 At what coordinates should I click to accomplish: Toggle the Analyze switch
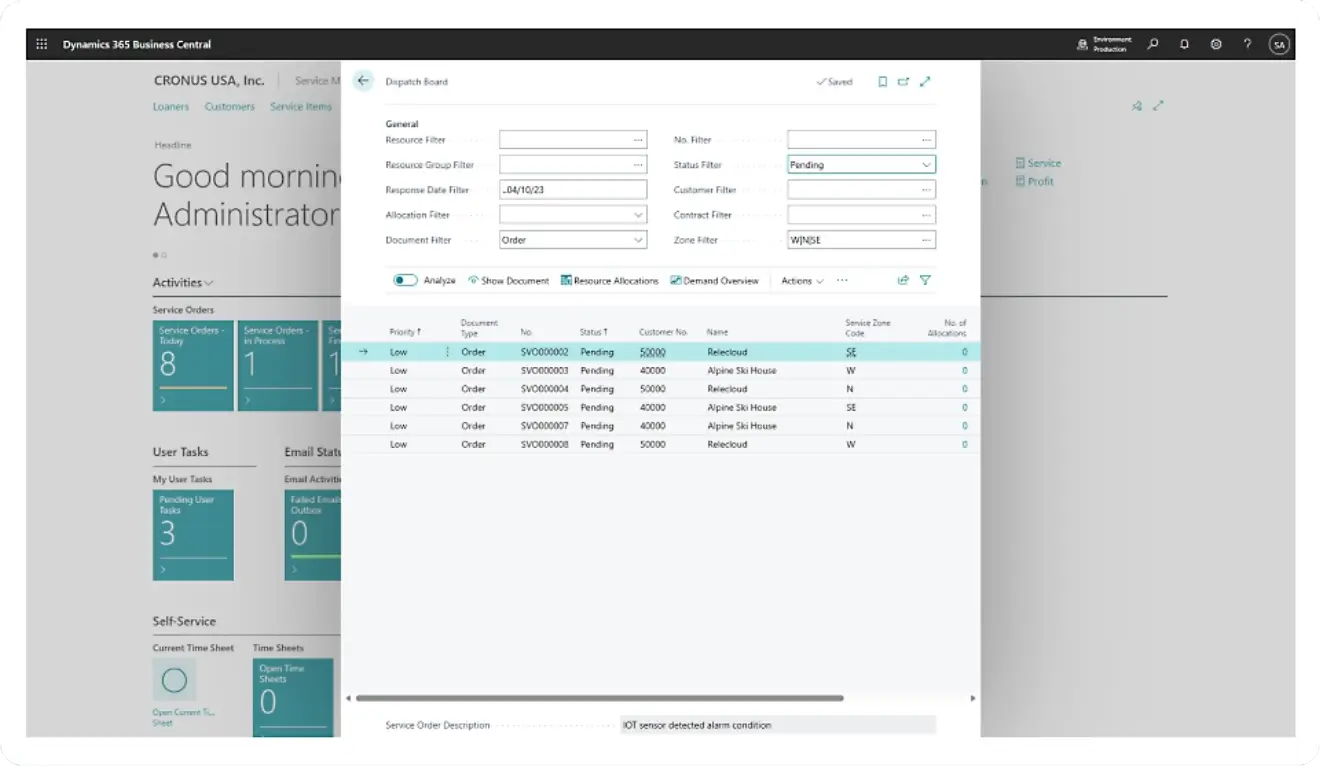pyautogui.click(x=404, y=281)
